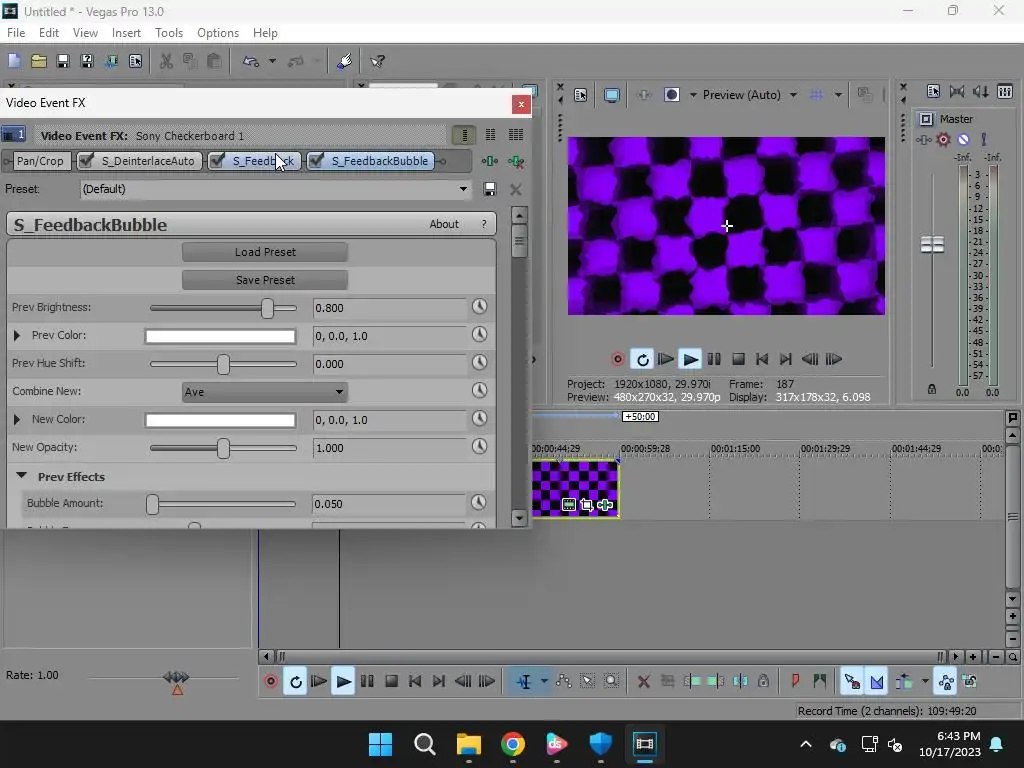Open What's This help cursor icon
The height and width of the screenshot is (768, 1024).
(x=377, y=61)
